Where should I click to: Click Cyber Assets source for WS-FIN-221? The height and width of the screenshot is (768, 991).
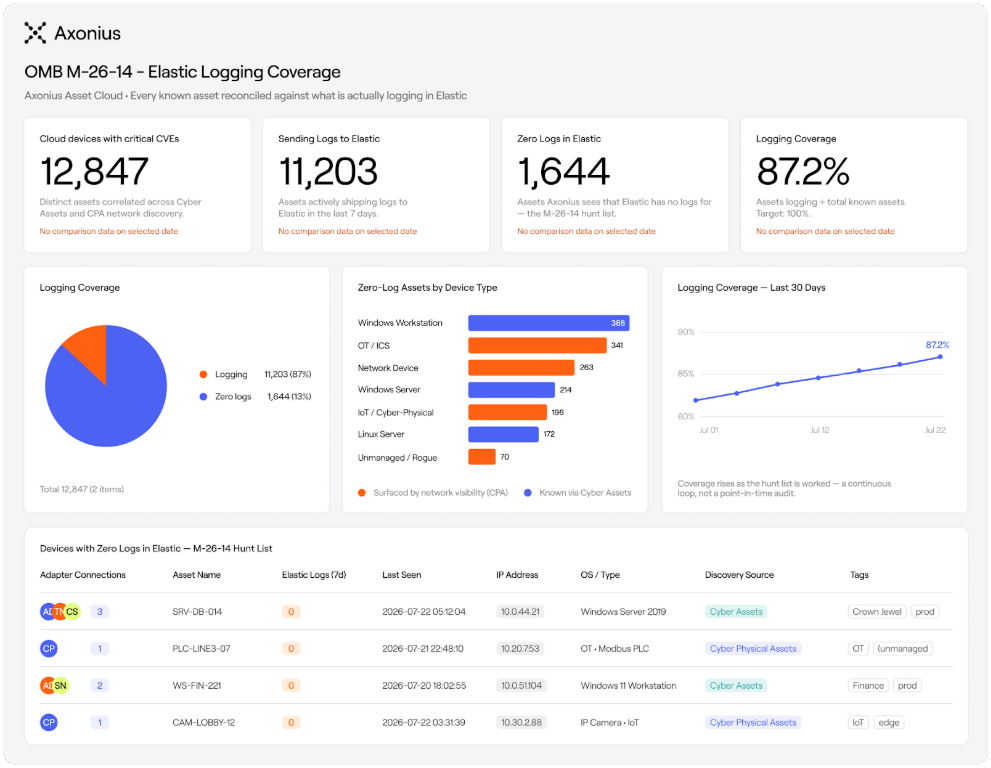click(736, 685)
